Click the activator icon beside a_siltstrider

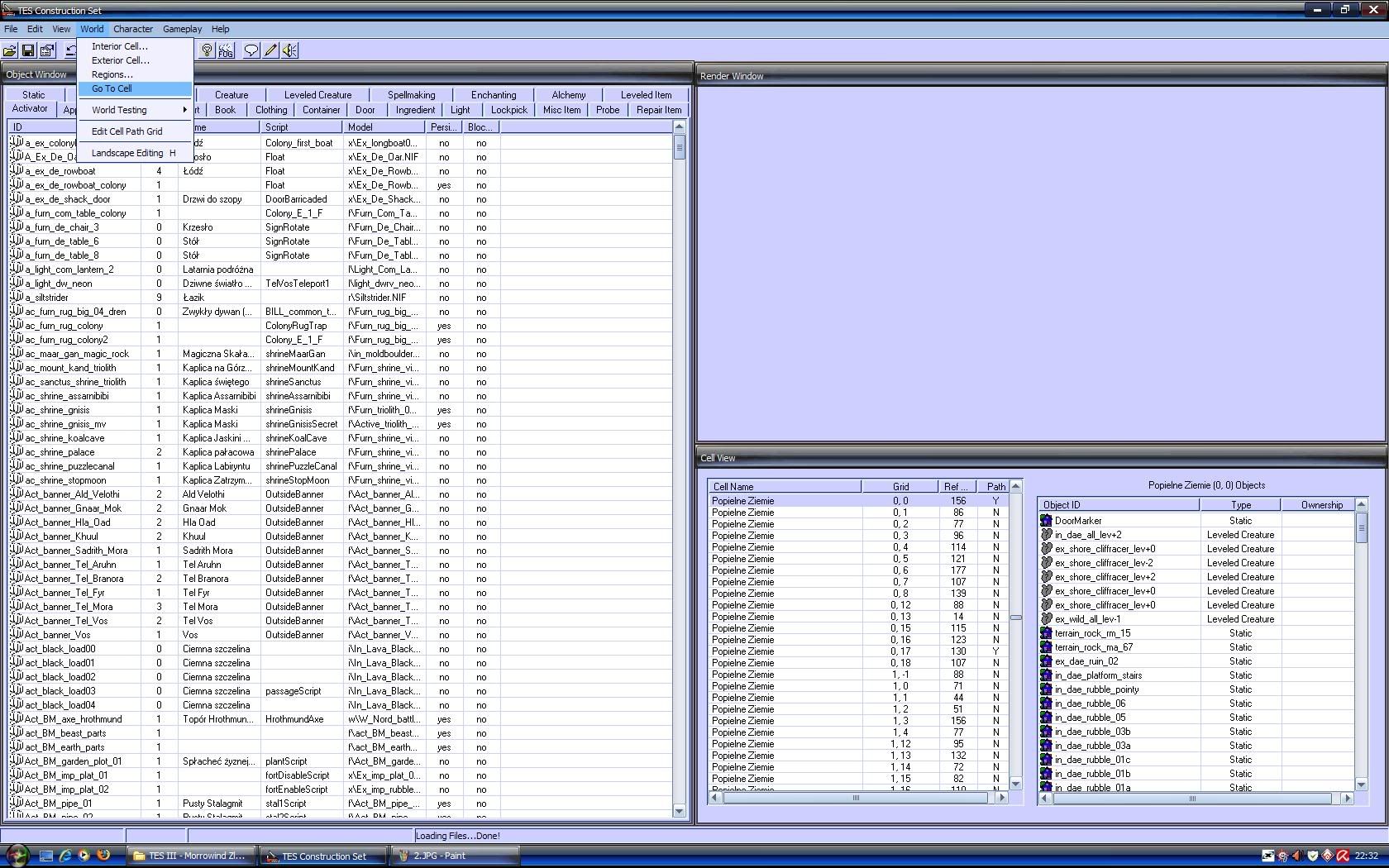17,297
